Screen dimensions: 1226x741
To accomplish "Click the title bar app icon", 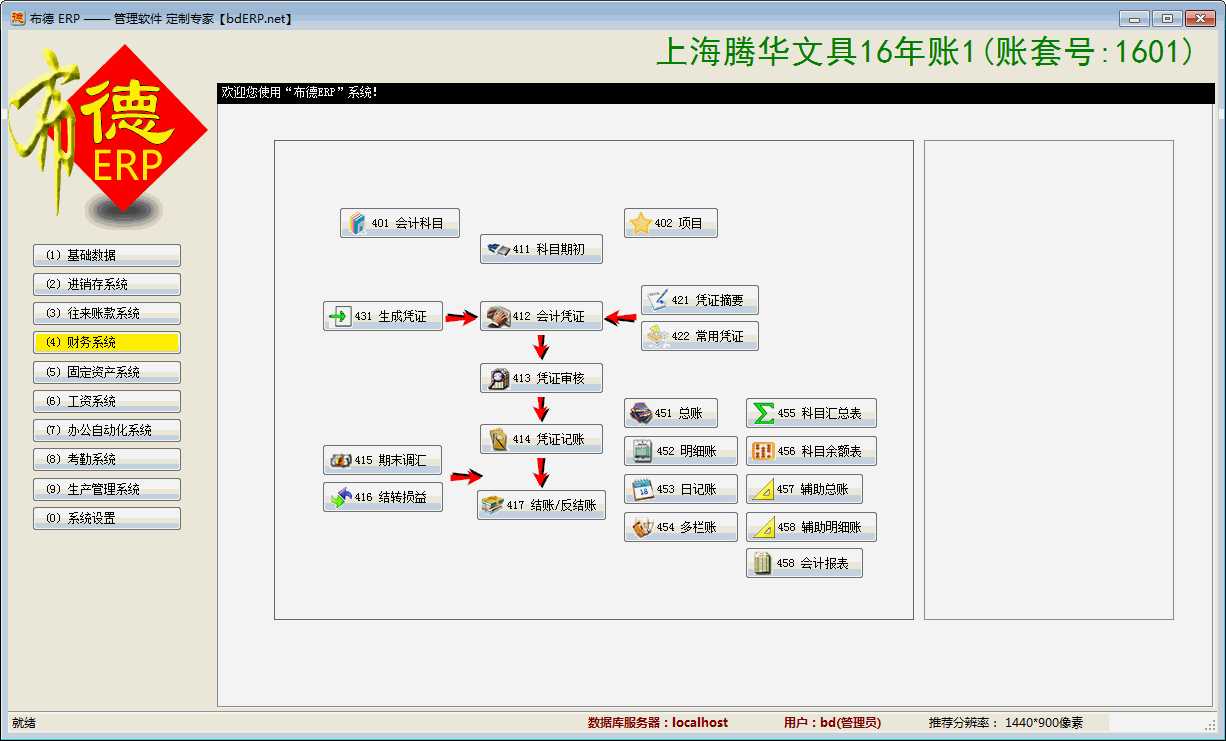I will click(17, 18).
